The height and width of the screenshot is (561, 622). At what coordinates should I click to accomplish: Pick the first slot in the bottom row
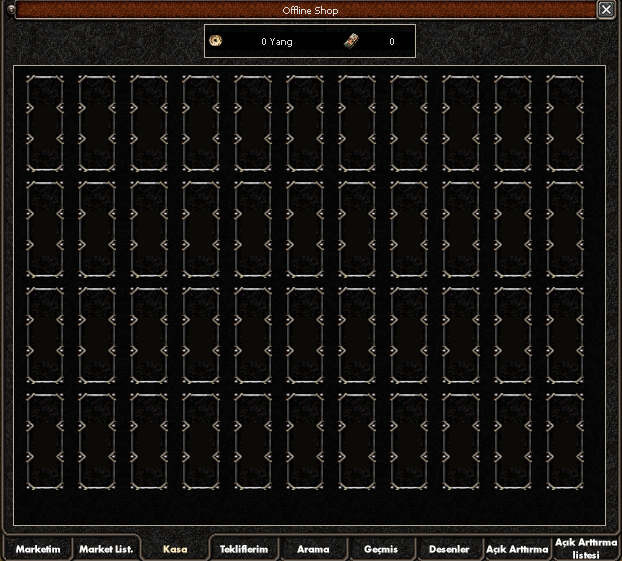(x=45, y=440)
